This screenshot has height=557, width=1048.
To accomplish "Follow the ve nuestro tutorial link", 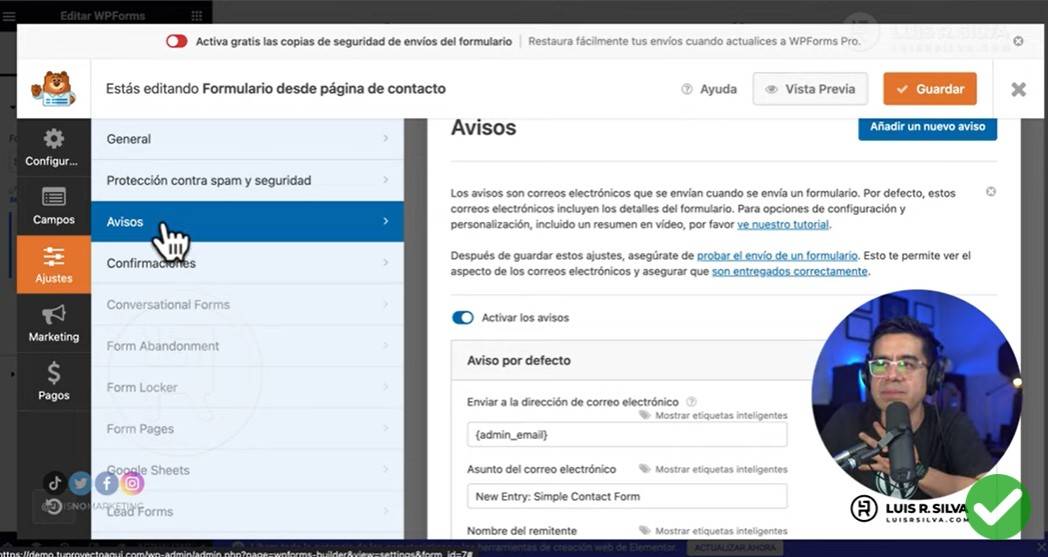I will tap(783, 225).
